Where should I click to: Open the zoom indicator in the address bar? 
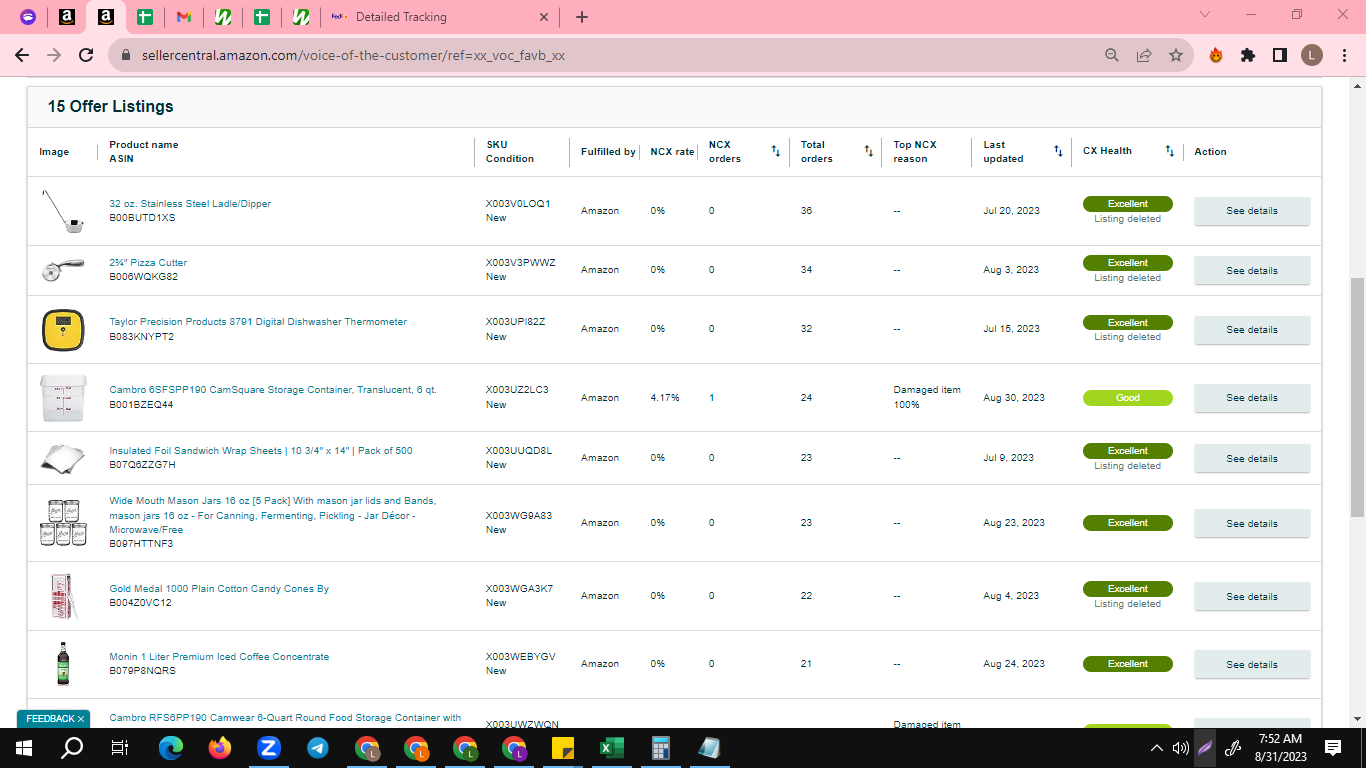pos(1111,55)
